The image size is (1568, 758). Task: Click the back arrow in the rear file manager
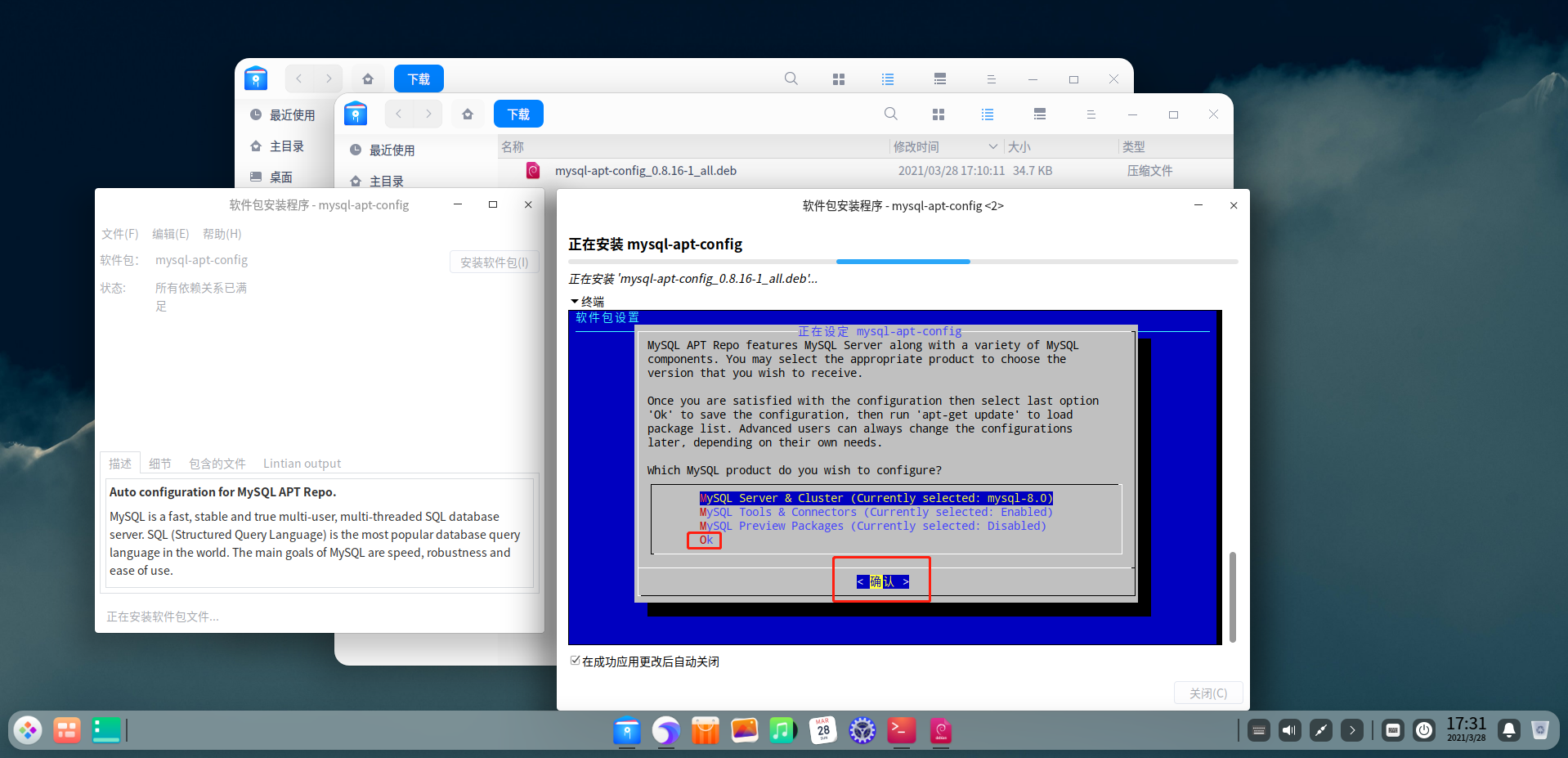298,78
